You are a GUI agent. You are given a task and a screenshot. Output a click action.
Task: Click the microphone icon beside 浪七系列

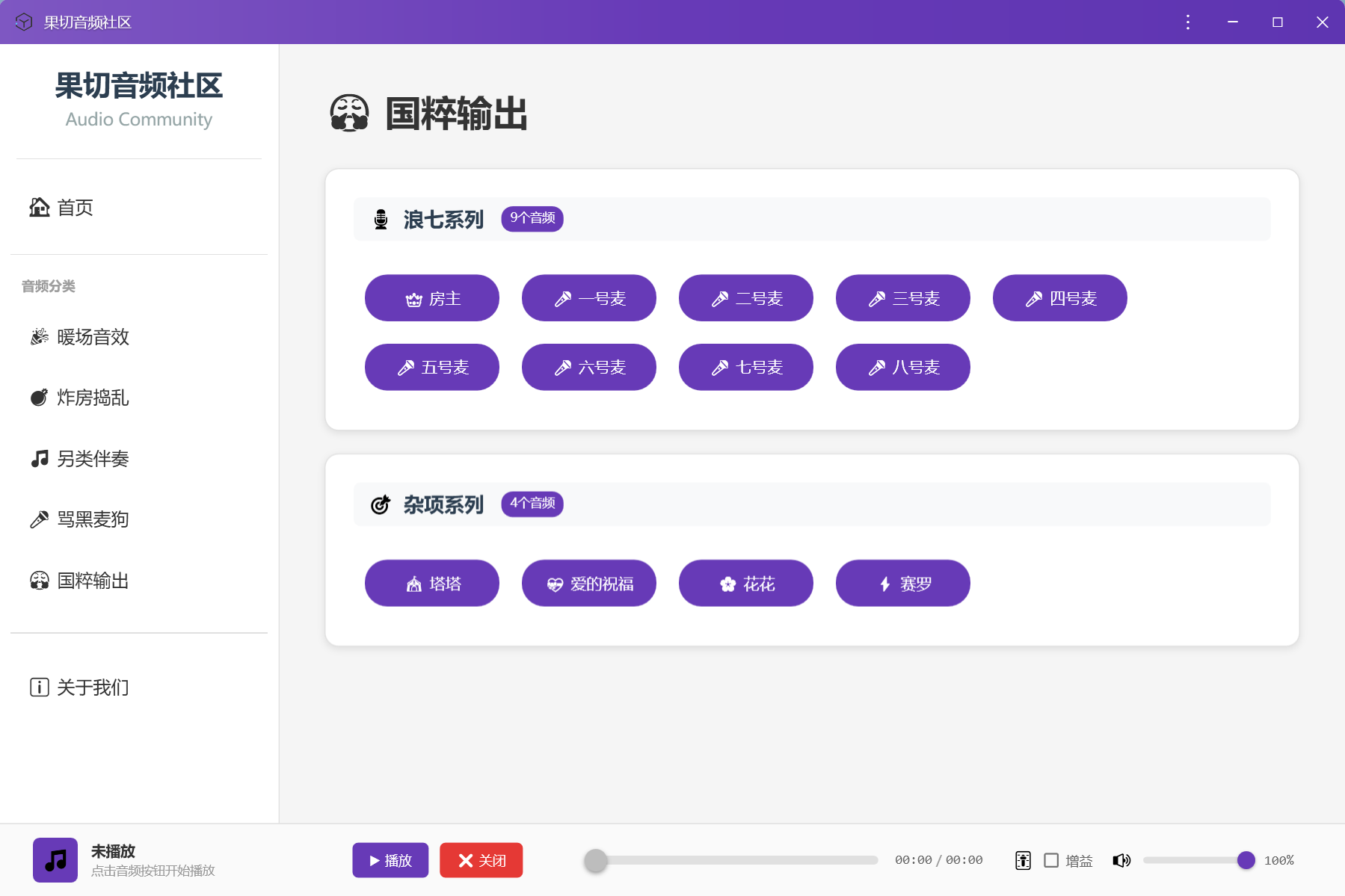point(380,219)
